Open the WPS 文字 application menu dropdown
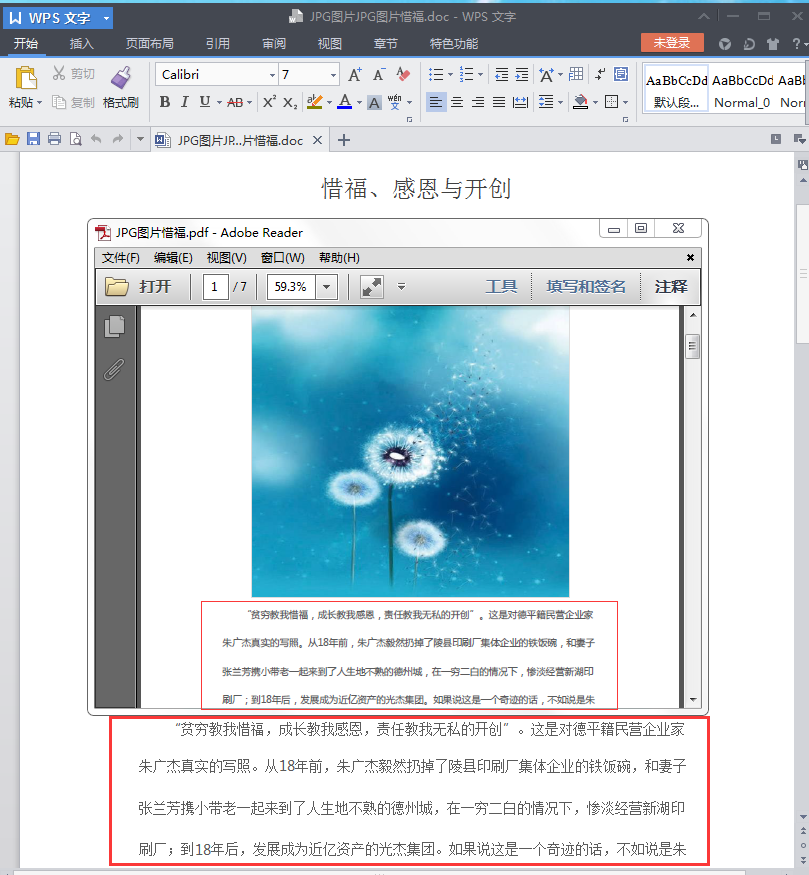Screen dimensions: 809x875 pos(106,18)
